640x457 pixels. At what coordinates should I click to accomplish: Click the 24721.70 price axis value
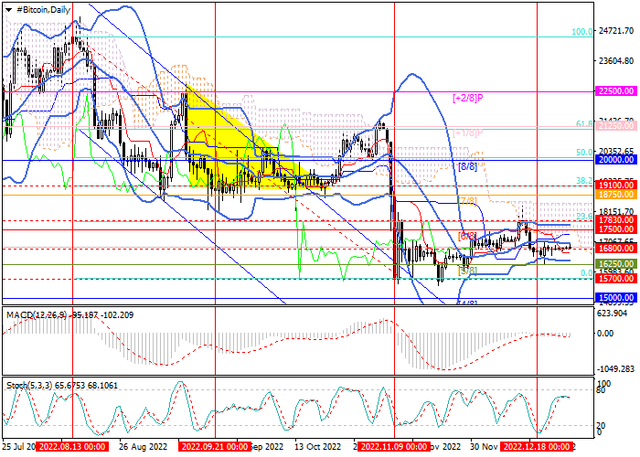click(x=616, y=31)
